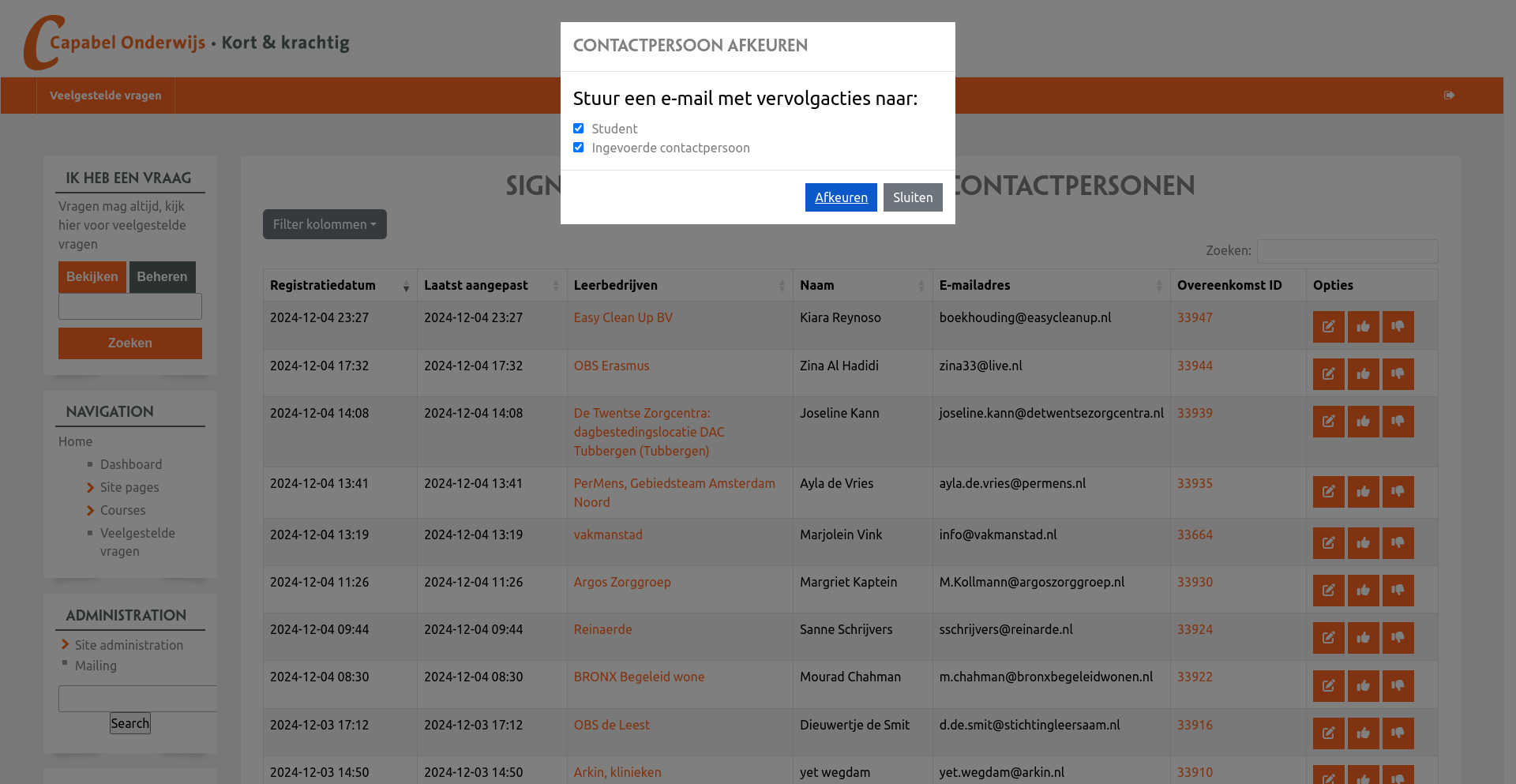1516x784 pixels.
Task: Click Afkeuren button in dialog
Action: (841, 197)
